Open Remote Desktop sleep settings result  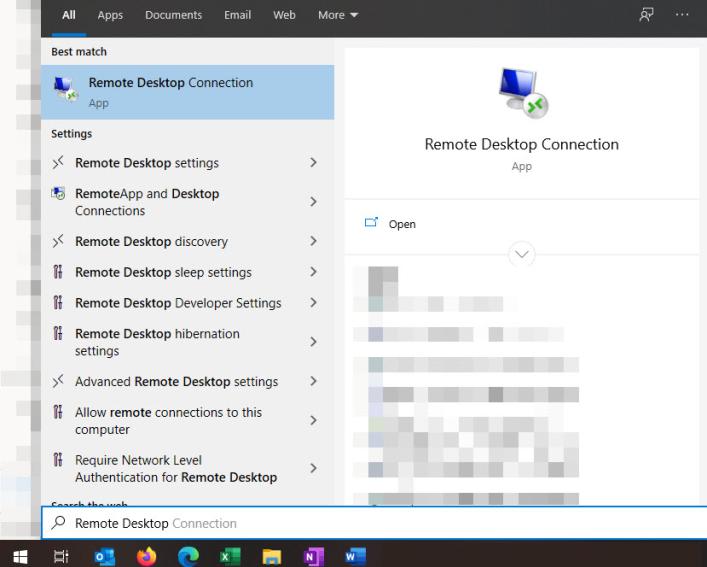click(187, 272)
